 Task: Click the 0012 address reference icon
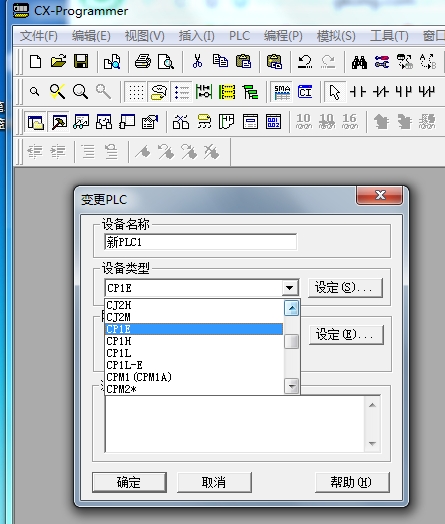(x=273, y=122)
